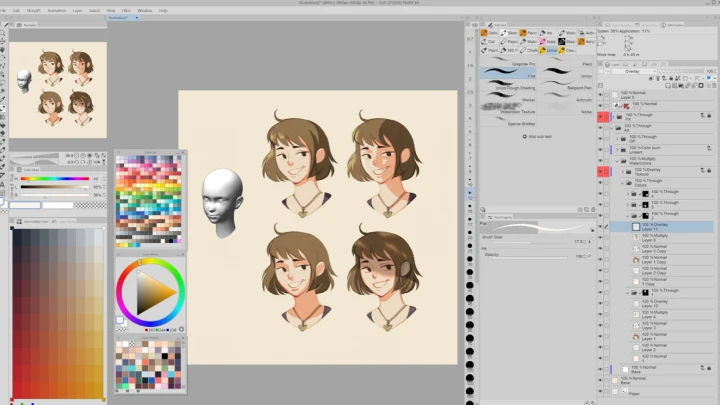Image resolution: width=720 pixels, height=405 pixels.
Task: Open the Edit menu
Action: click(16, 10)
